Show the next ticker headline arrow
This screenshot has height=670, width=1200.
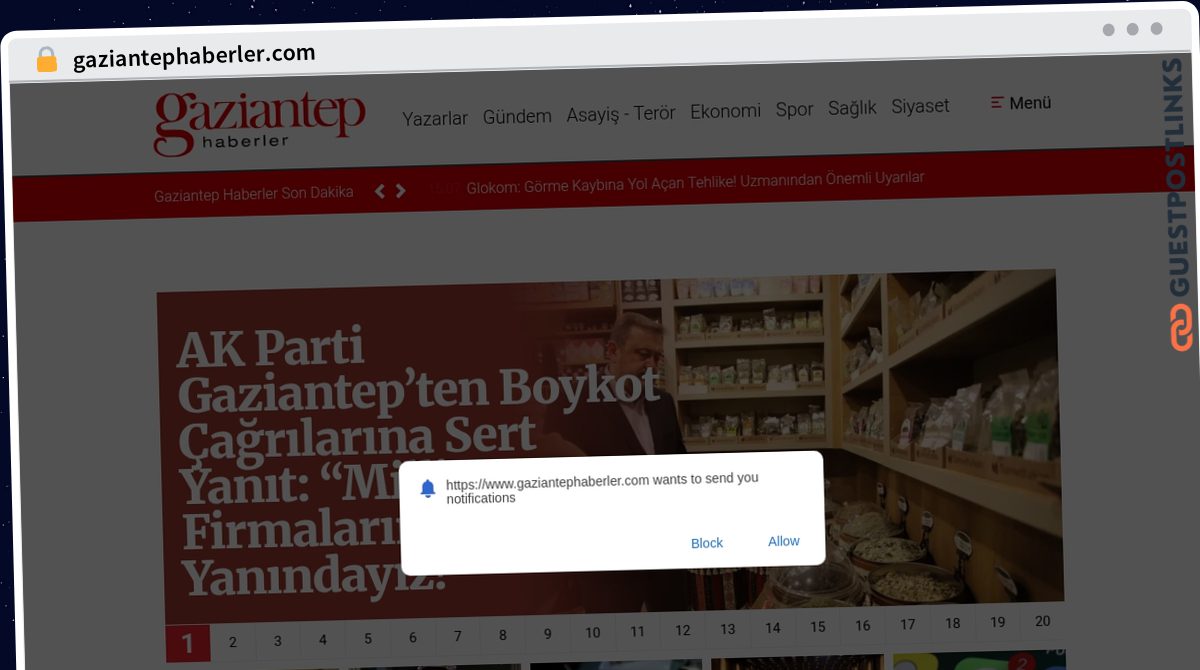click(400, 190)
